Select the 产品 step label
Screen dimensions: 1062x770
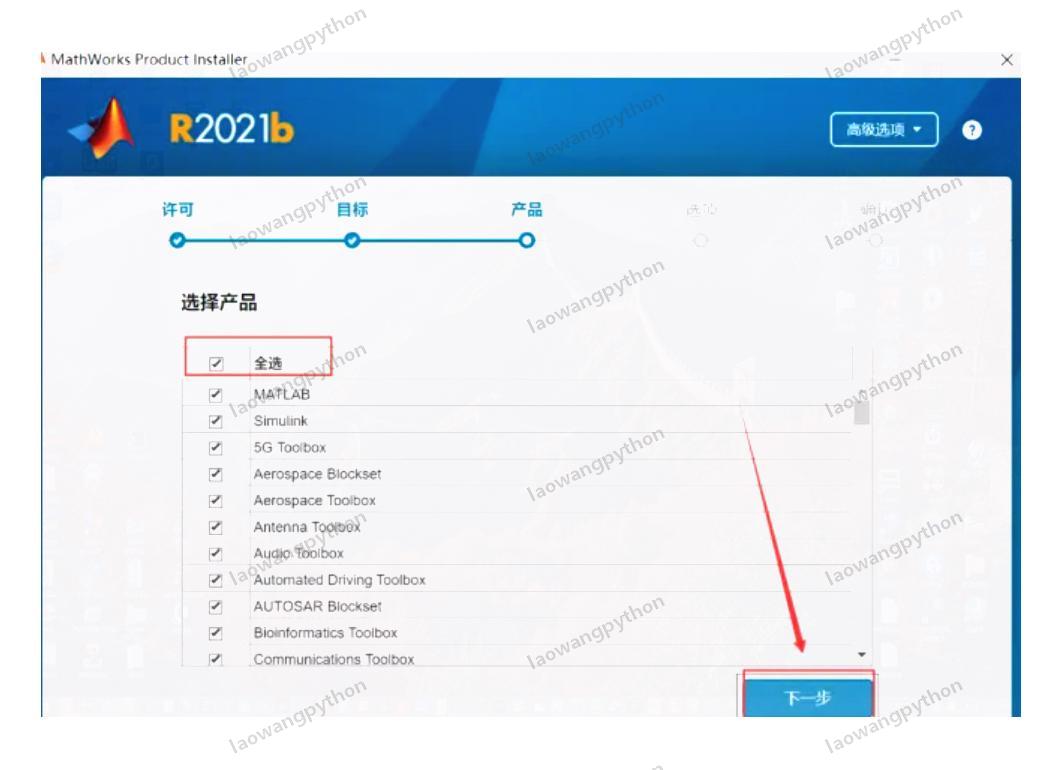[x=526, y=210]
